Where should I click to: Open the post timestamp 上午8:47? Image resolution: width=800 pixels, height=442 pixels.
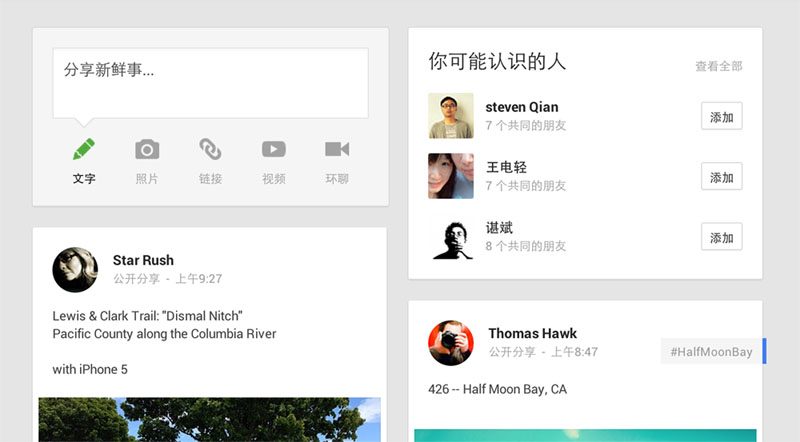pos(574,352)
